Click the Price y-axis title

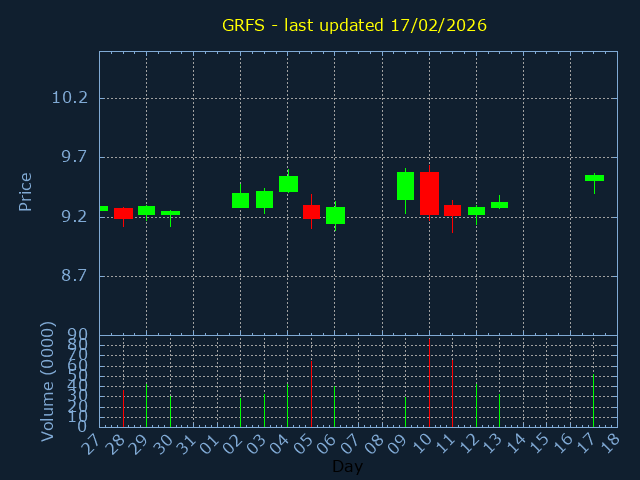(26, 191)
